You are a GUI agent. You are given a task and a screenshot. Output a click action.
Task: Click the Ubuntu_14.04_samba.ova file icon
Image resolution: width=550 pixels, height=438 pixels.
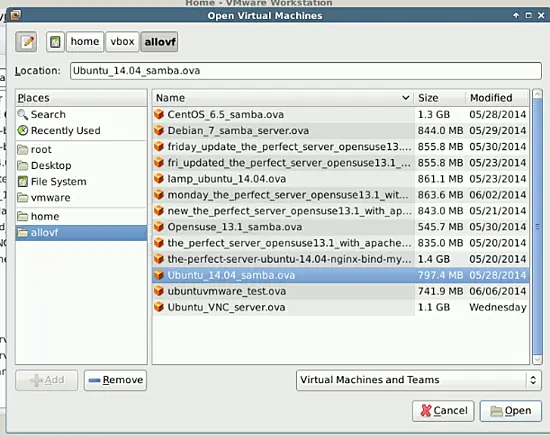pos(159,275)
